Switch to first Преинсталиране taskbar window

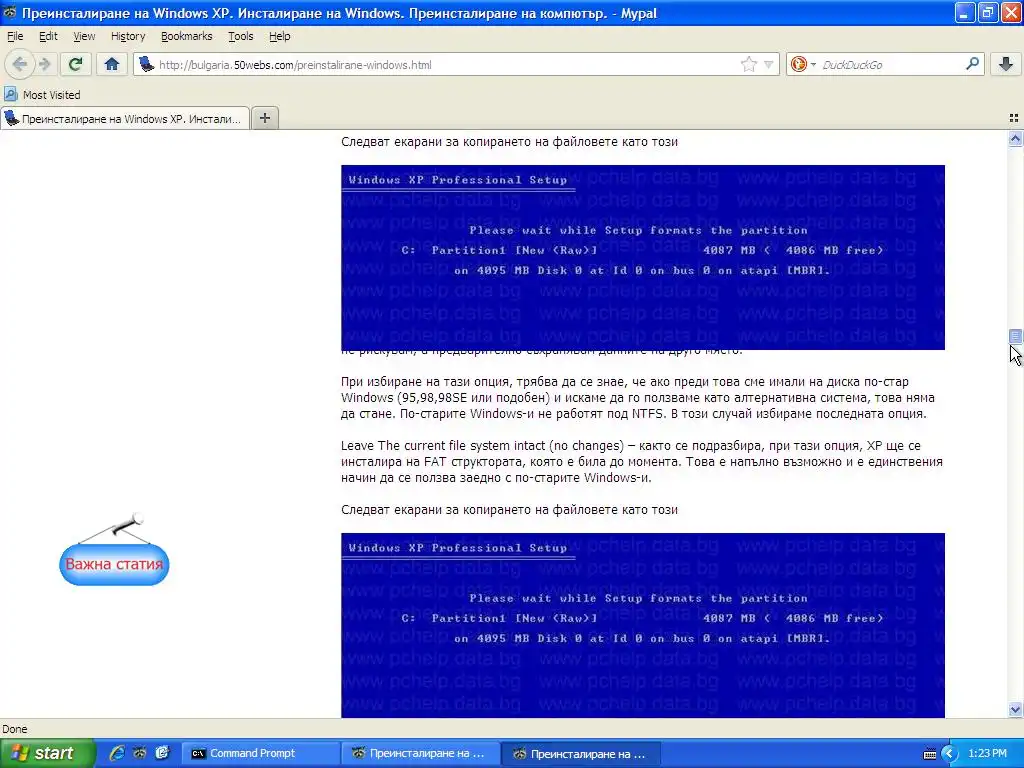click(420, 754)
